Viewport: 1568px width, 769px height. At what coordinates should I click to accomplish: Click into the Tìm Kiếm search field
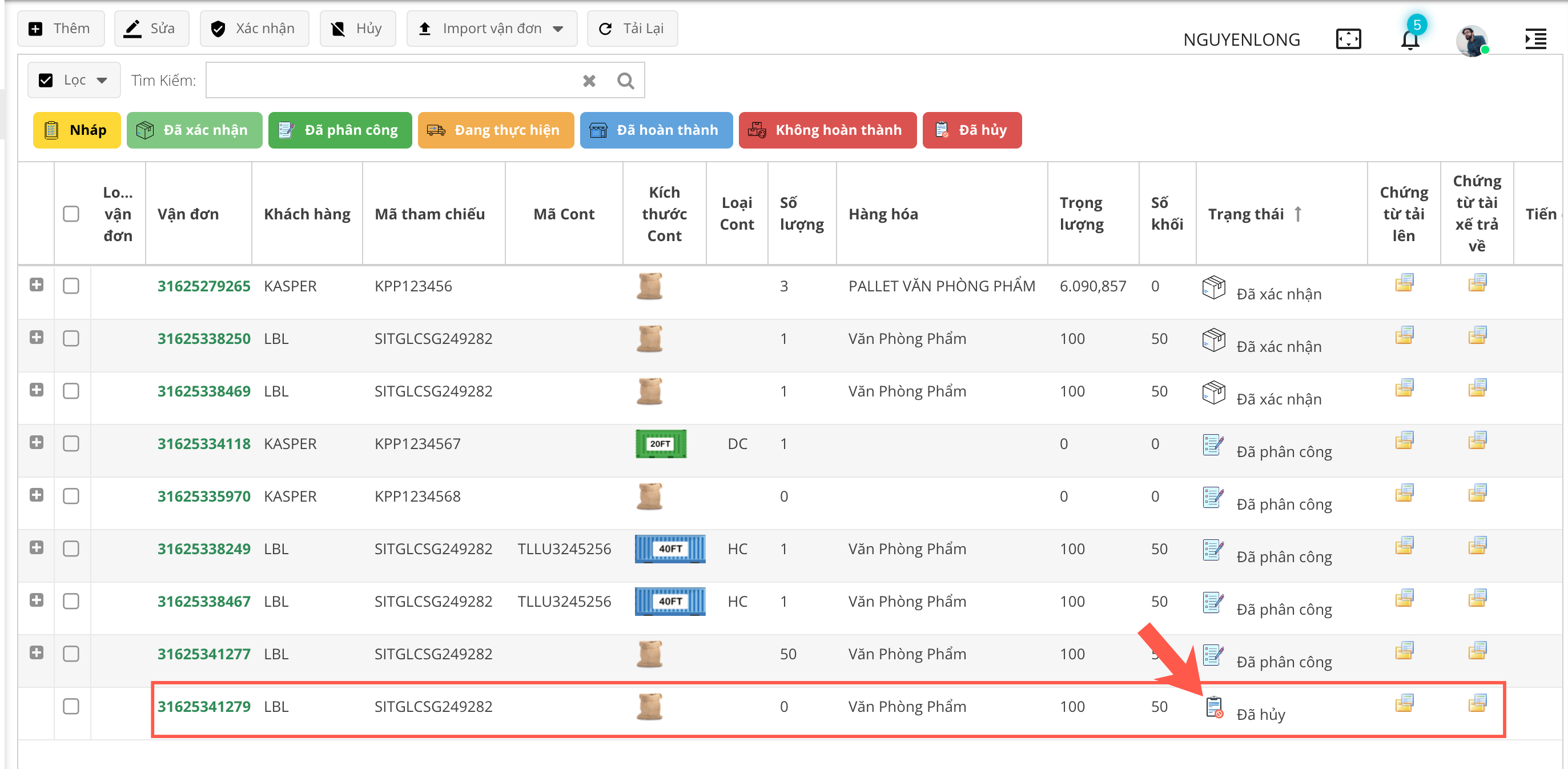389,81
